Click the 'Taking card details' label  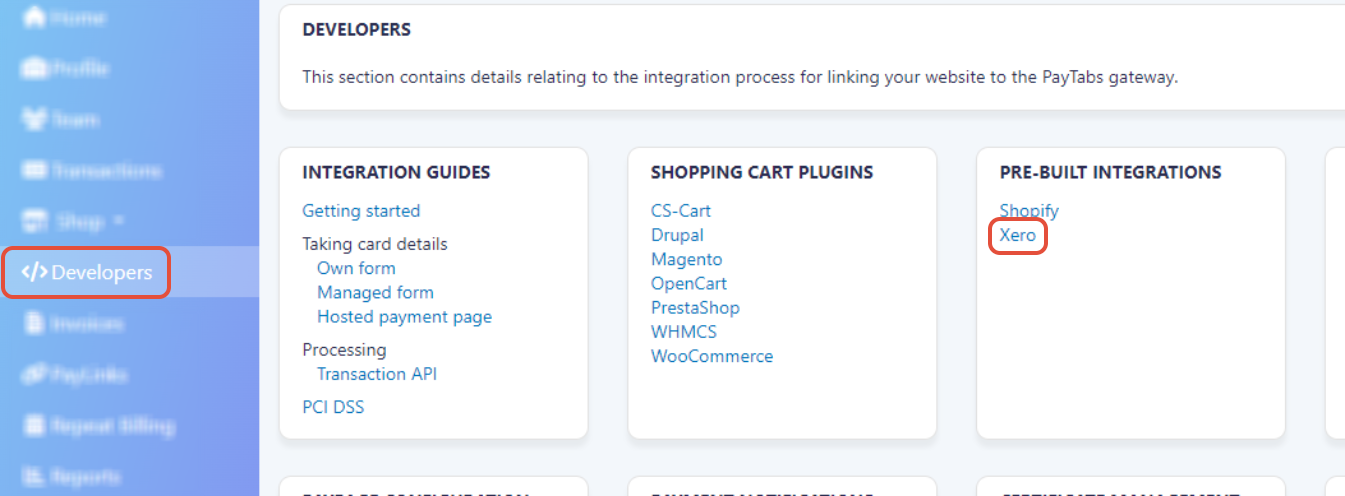pos(375,244)
